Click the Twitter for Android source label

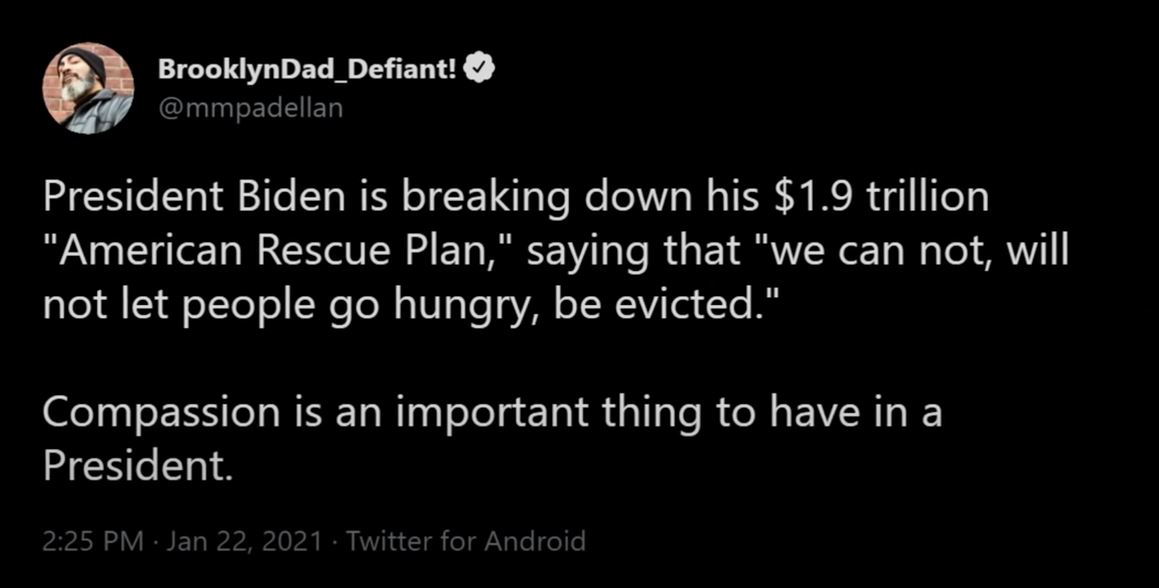pos(466,541)
